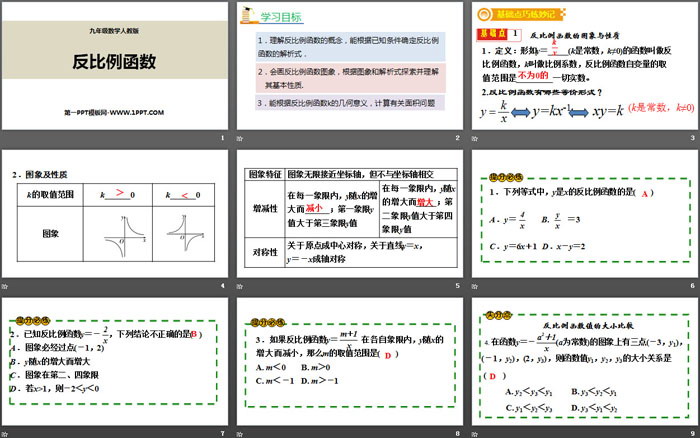The image size is (700, 438).
Task: Select the 图象及性质 graph table slide
Action: click(x=115, y=213)
